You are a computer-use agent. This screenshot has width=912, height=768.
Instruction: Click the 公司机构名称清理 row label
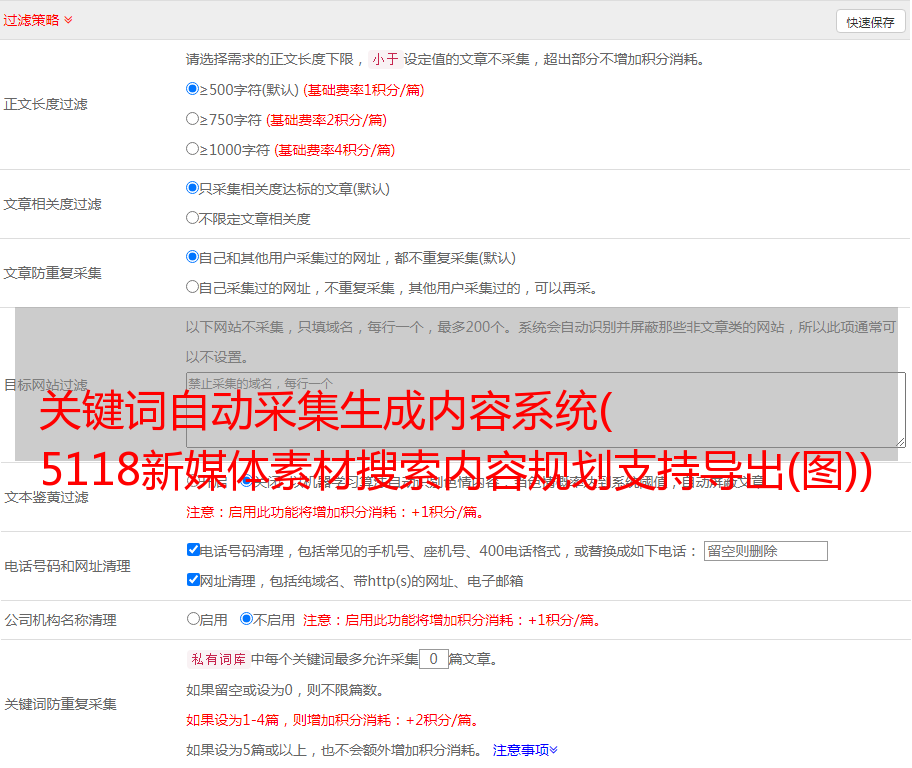(60, 620)
